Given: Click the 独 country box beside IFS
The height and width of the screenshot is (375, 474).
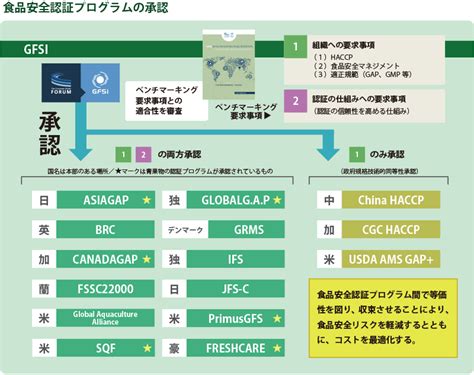Looking at the screenshot, I should pyautogui.click(x=174, y=259).
